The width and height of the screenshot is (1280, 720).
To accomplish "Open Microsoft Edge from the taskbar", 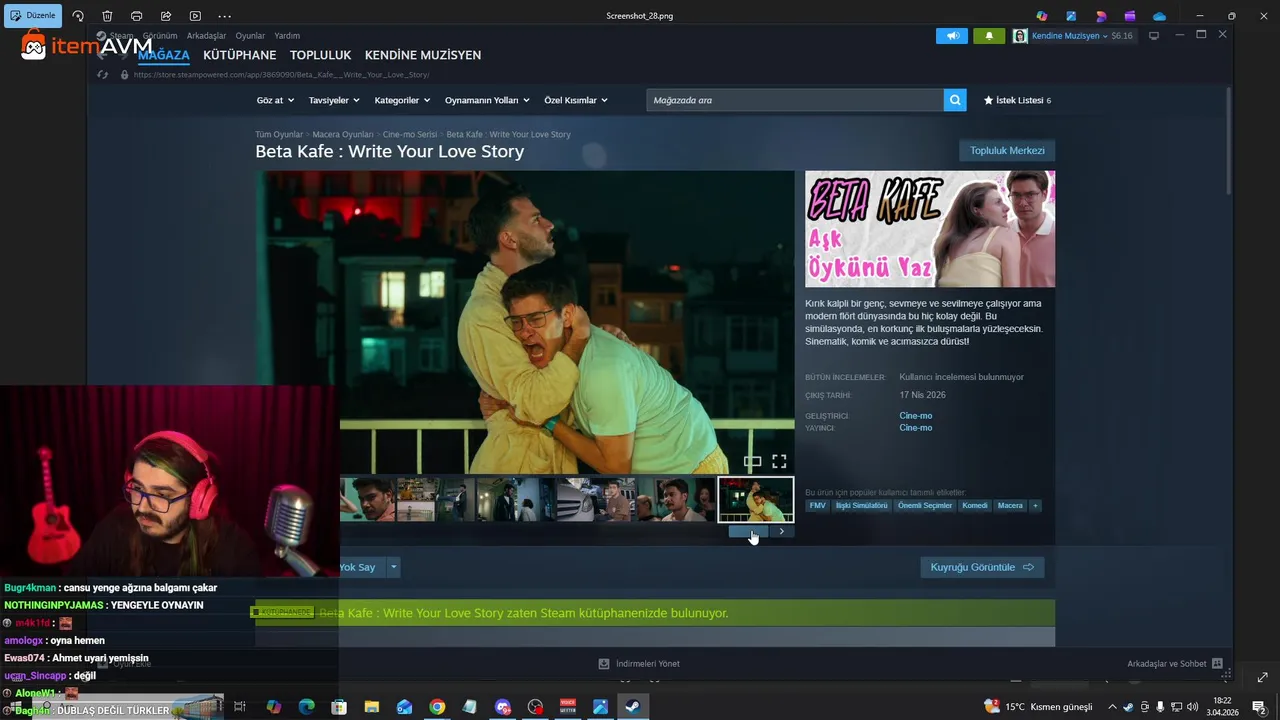I will tap(307, 707).
